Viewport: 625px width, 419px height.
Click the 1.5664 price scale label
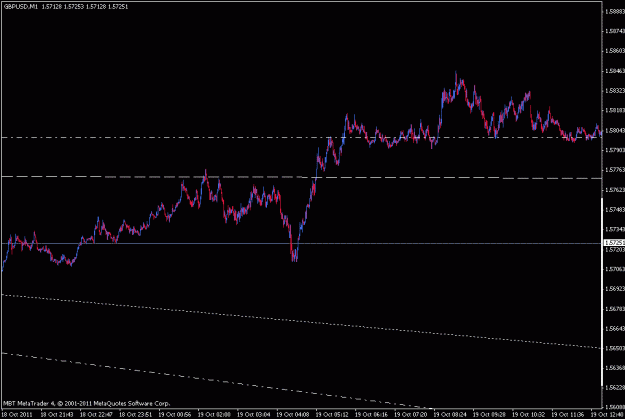click(615, 329)
